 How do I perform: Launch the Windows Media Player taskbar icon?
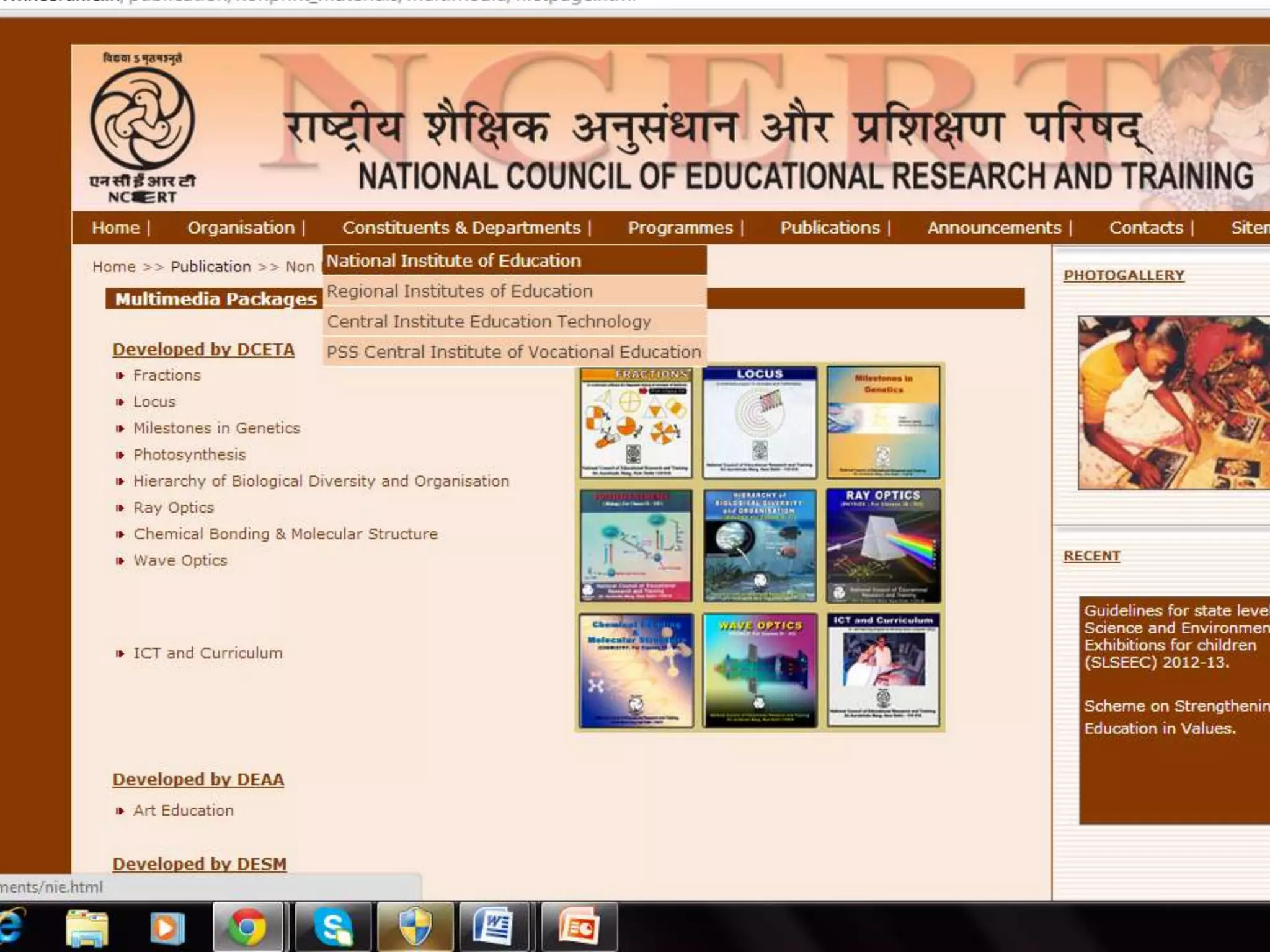(166, 928)
